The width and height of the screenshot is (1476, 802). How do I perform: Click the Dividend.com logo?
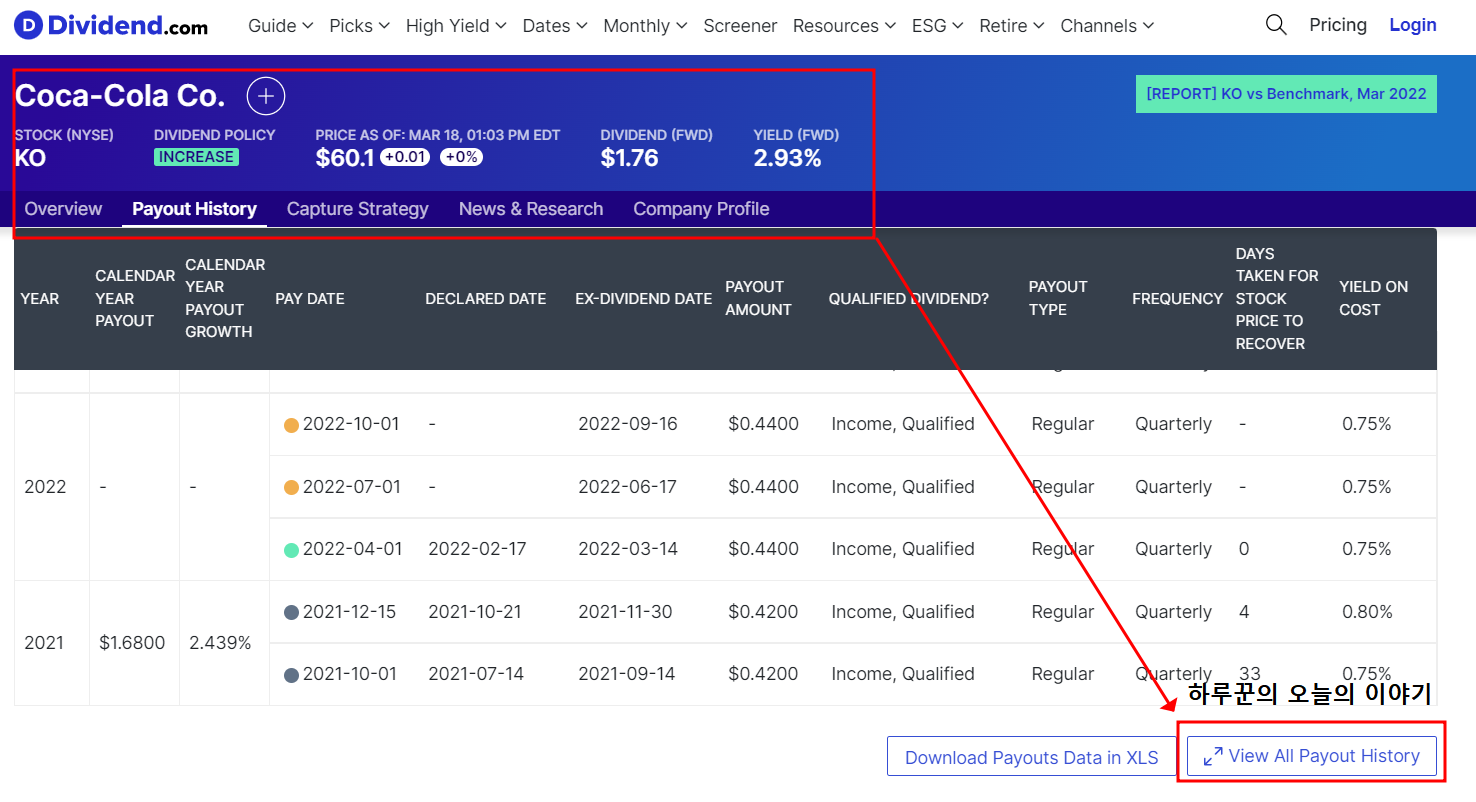coord(112,25)
